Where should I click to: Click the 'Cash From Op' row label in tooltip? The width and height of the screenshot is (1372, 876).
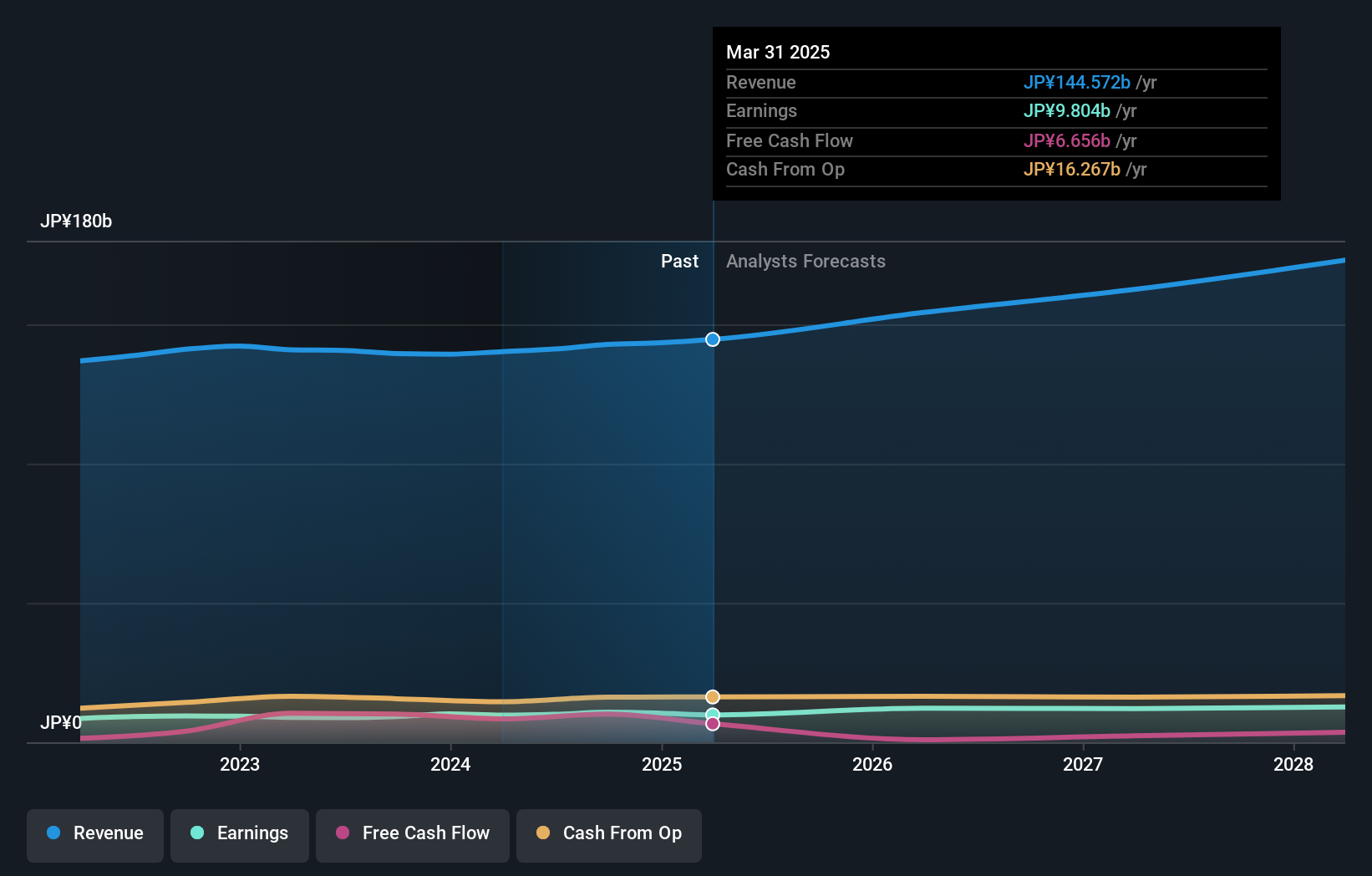click(x=785, y=169)
